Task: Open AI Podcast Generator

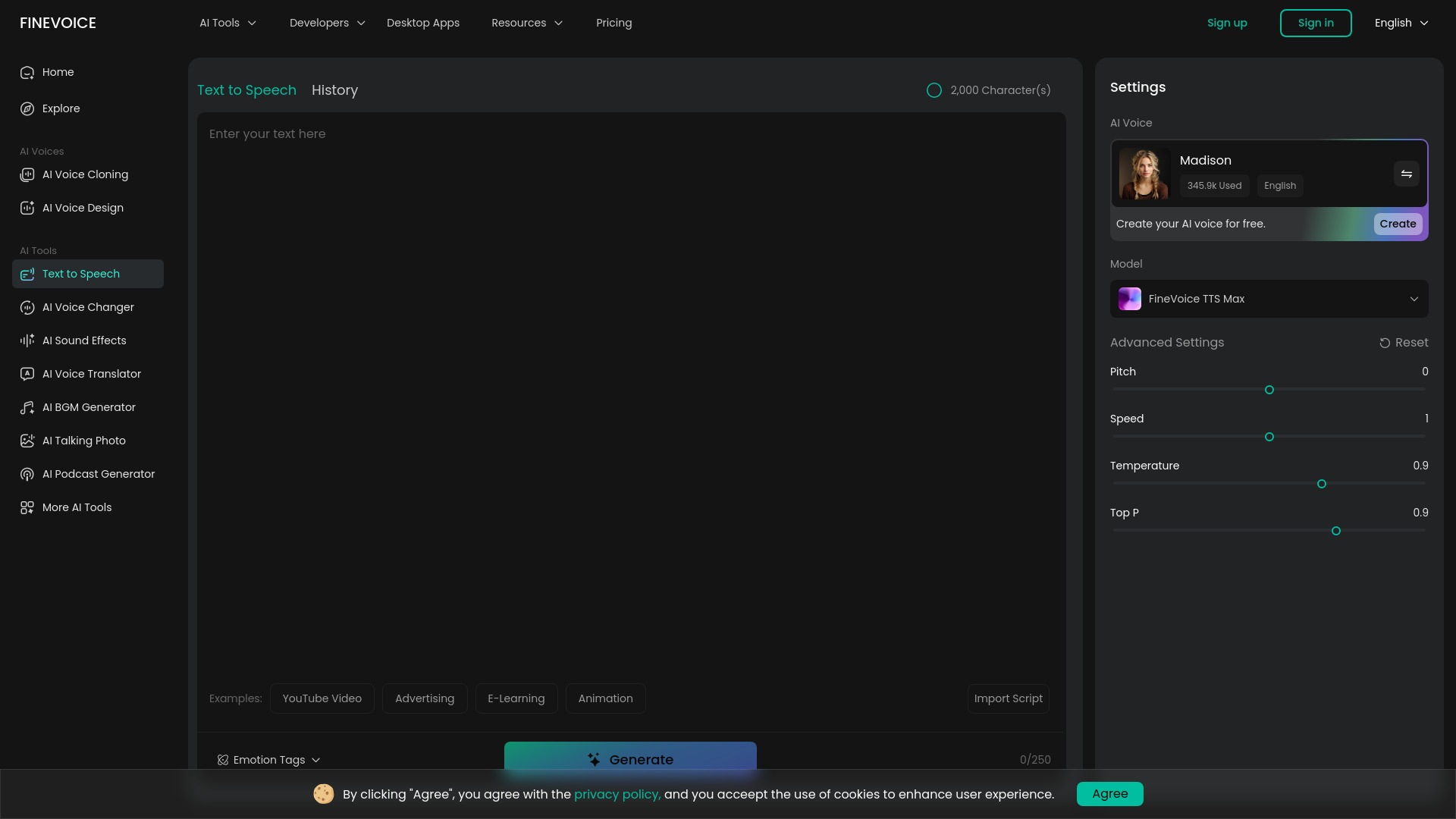Action: (x=99, y=474)
